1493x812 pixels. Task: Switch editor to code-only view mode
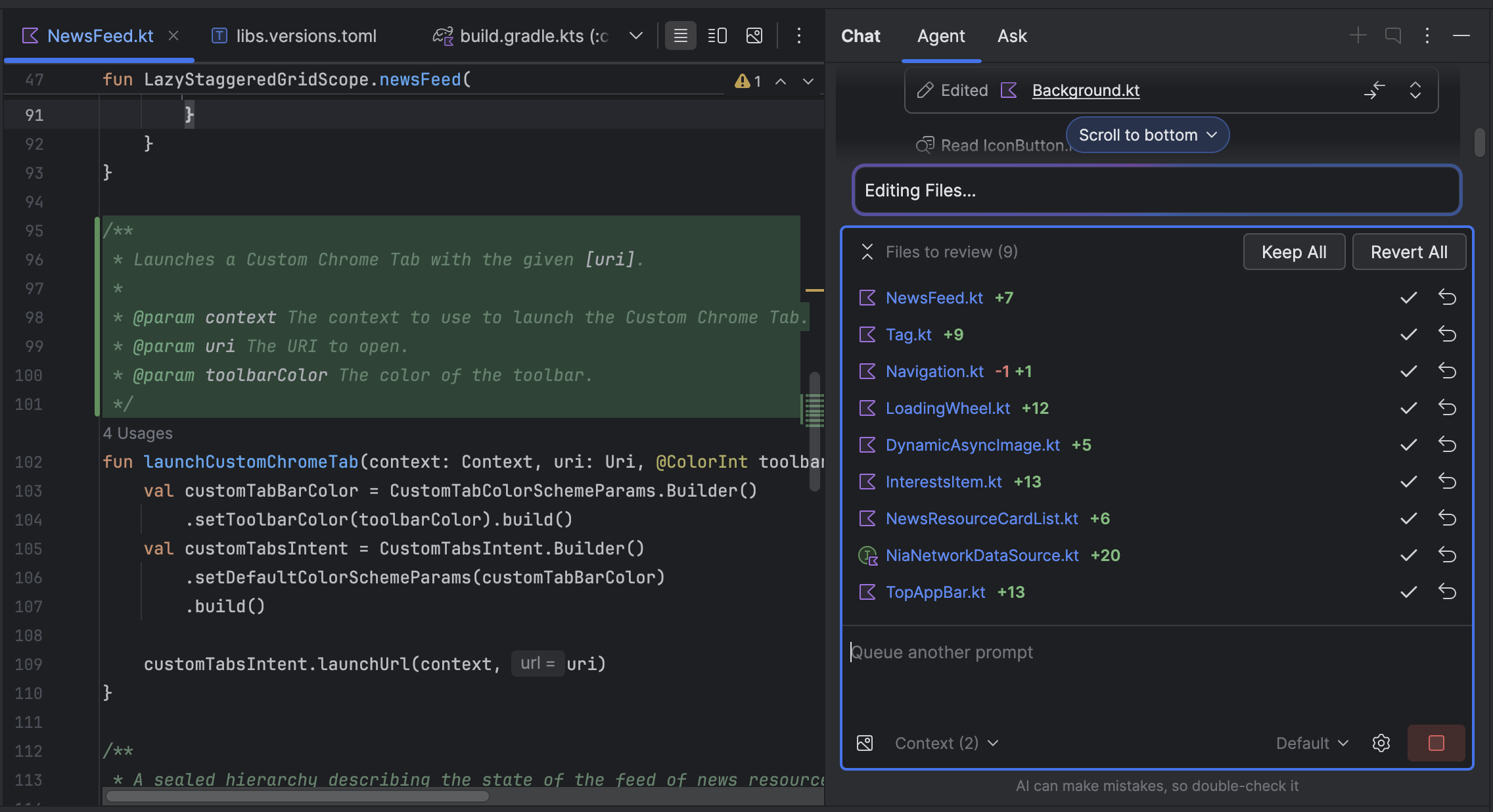coord(680,35)
